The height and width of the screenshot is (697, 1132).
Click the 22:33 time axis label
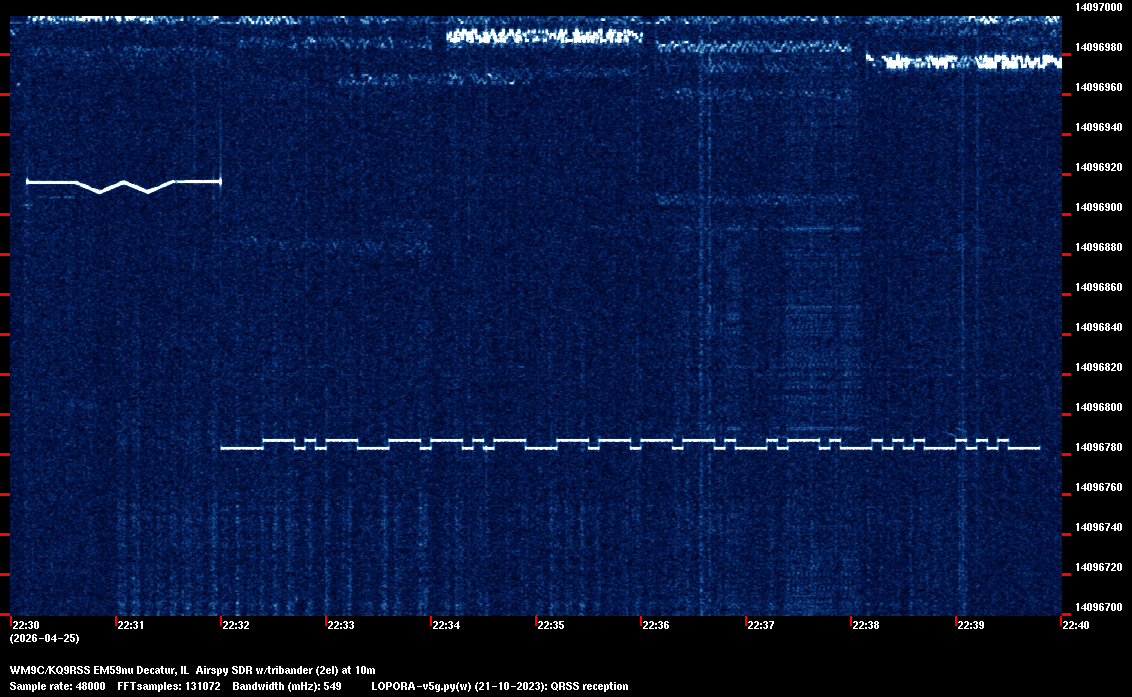pos(340,625)
